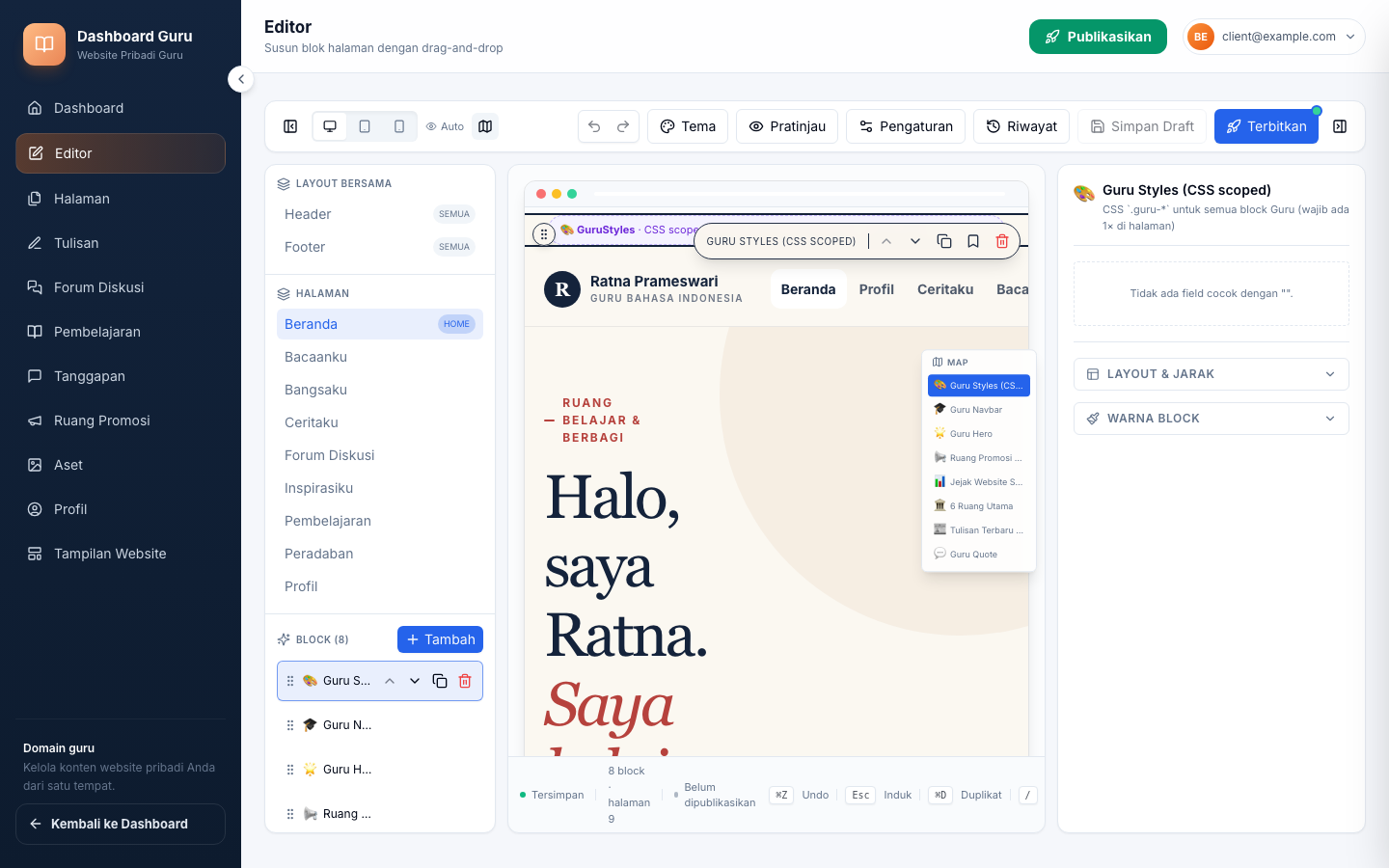Open Halaman in the sidebar

121,199
